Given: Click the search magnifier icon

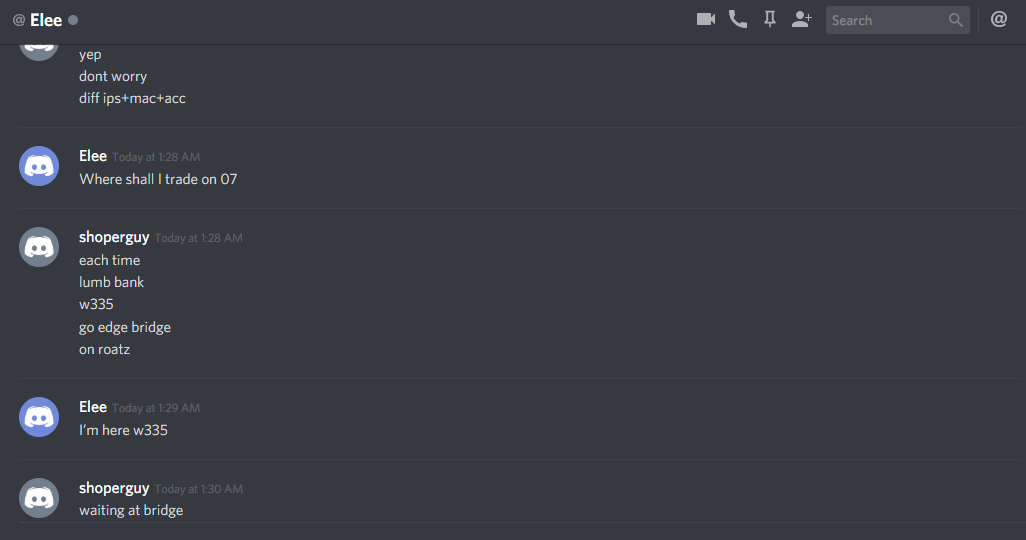Looking at the screenshot, I should (955, 20).
